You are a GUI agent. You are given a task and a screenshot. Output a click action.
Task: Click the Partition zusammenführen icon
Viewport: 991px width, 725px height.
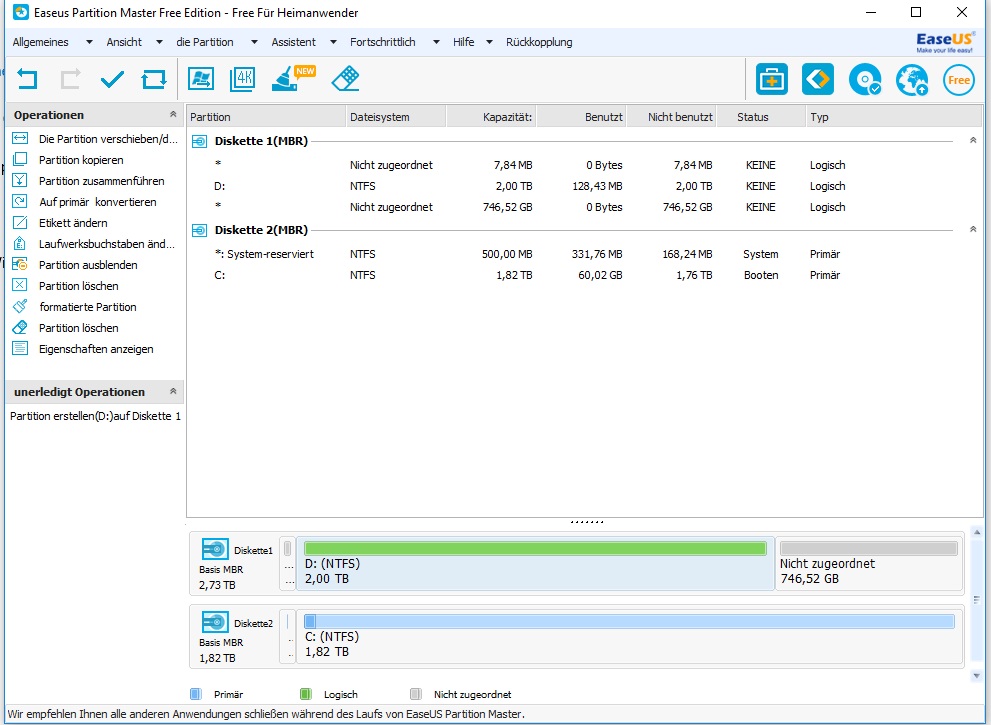pos(20,180)
